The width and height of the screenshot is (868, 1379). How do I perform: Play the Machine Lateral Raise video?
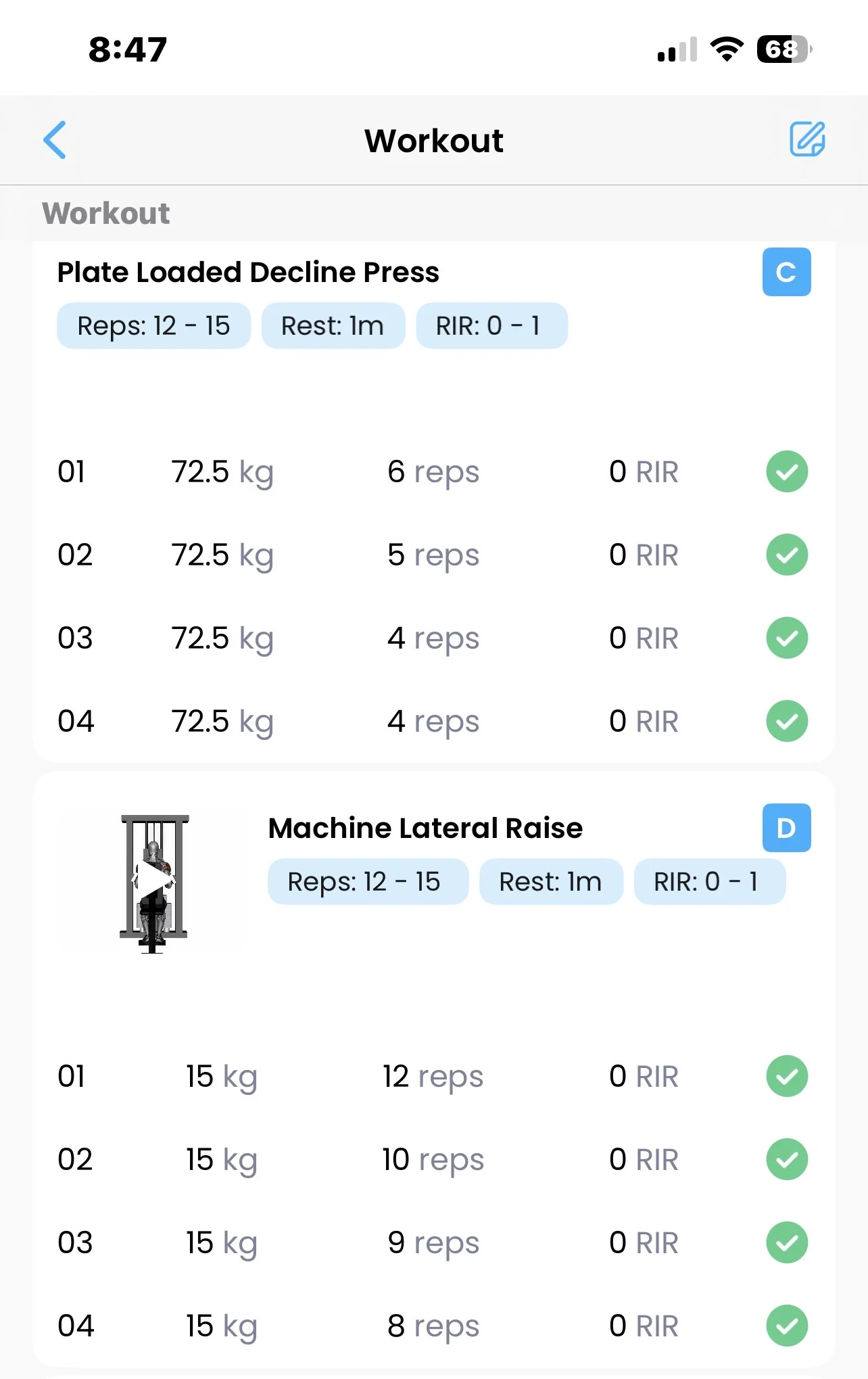[153, 880]
